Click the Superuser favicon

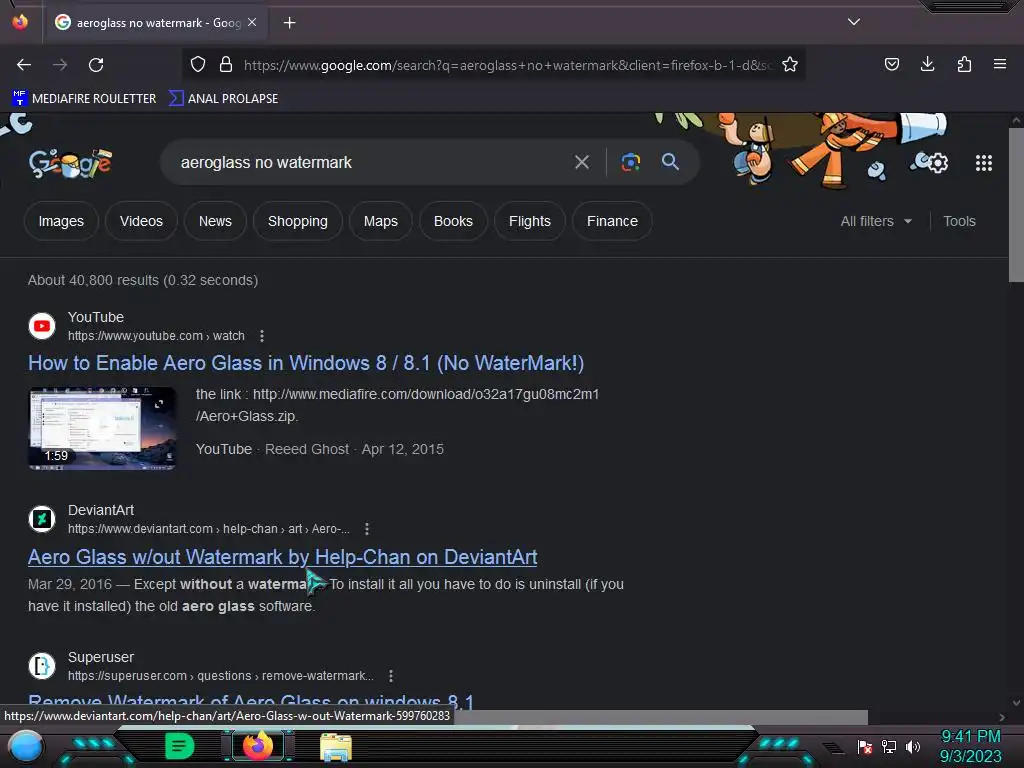[x=42, y=666]
